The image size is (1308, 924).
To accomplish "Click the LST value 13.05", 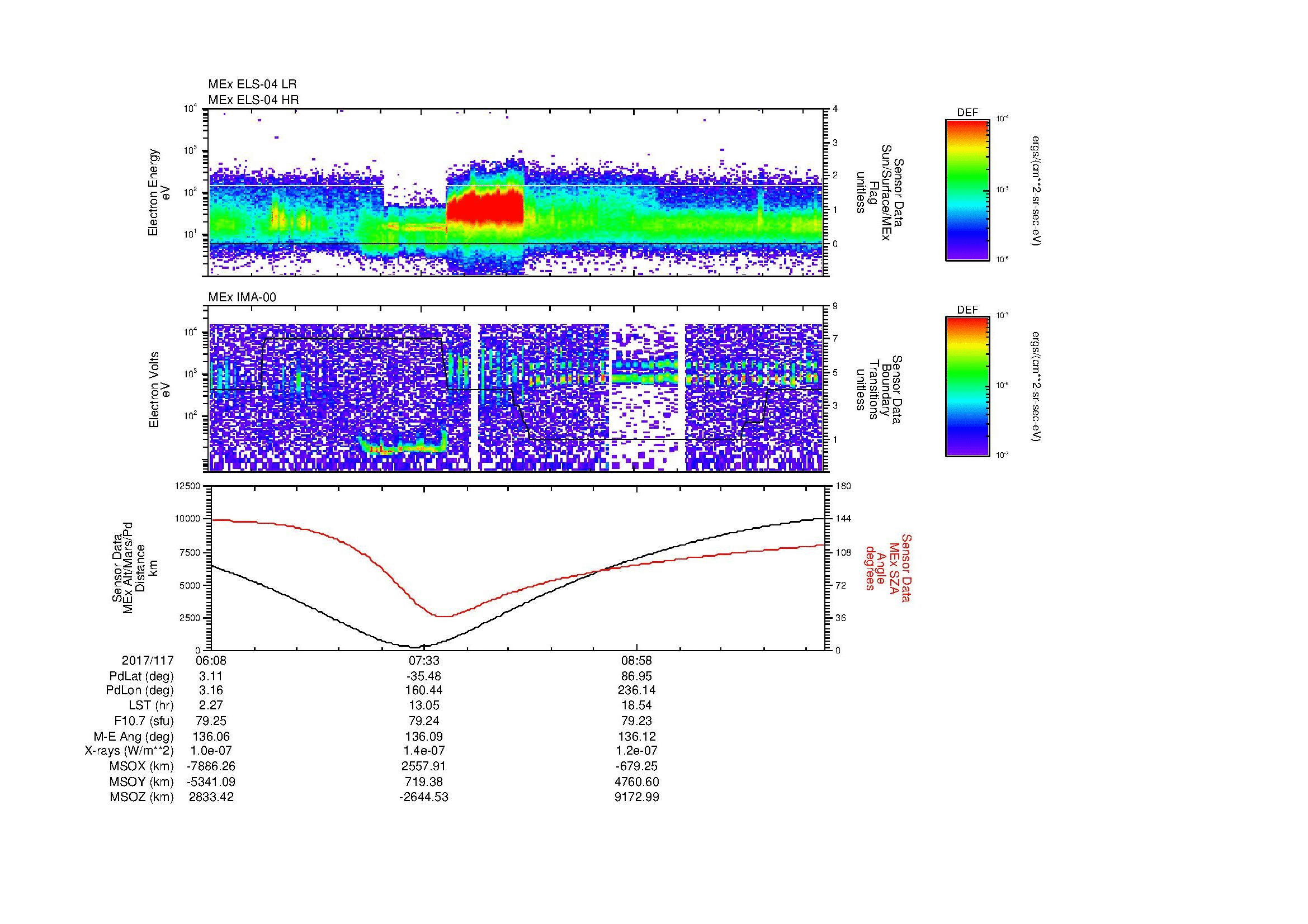I will click(424, 705).
